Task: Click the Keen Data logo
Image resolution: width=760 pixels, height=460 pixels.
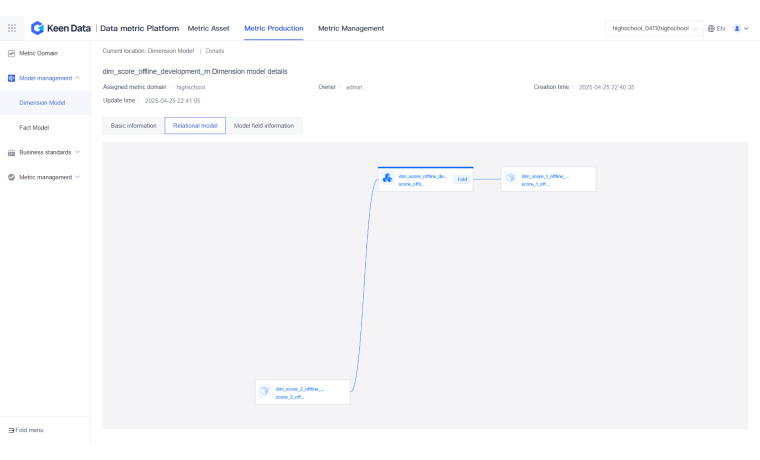Action: point(38,28)
